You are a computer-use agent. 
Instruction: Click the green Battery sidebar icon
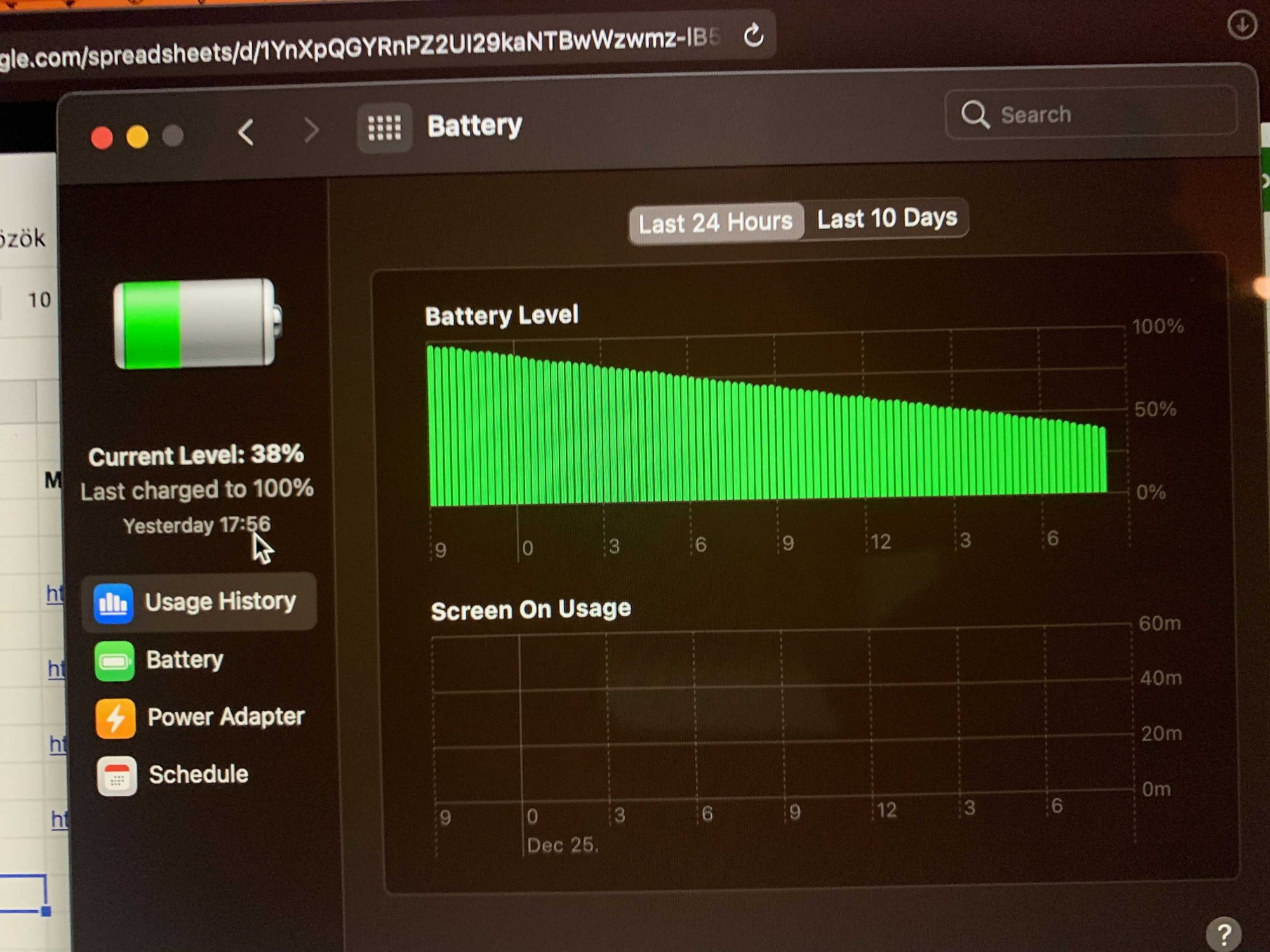click(114, 661)
